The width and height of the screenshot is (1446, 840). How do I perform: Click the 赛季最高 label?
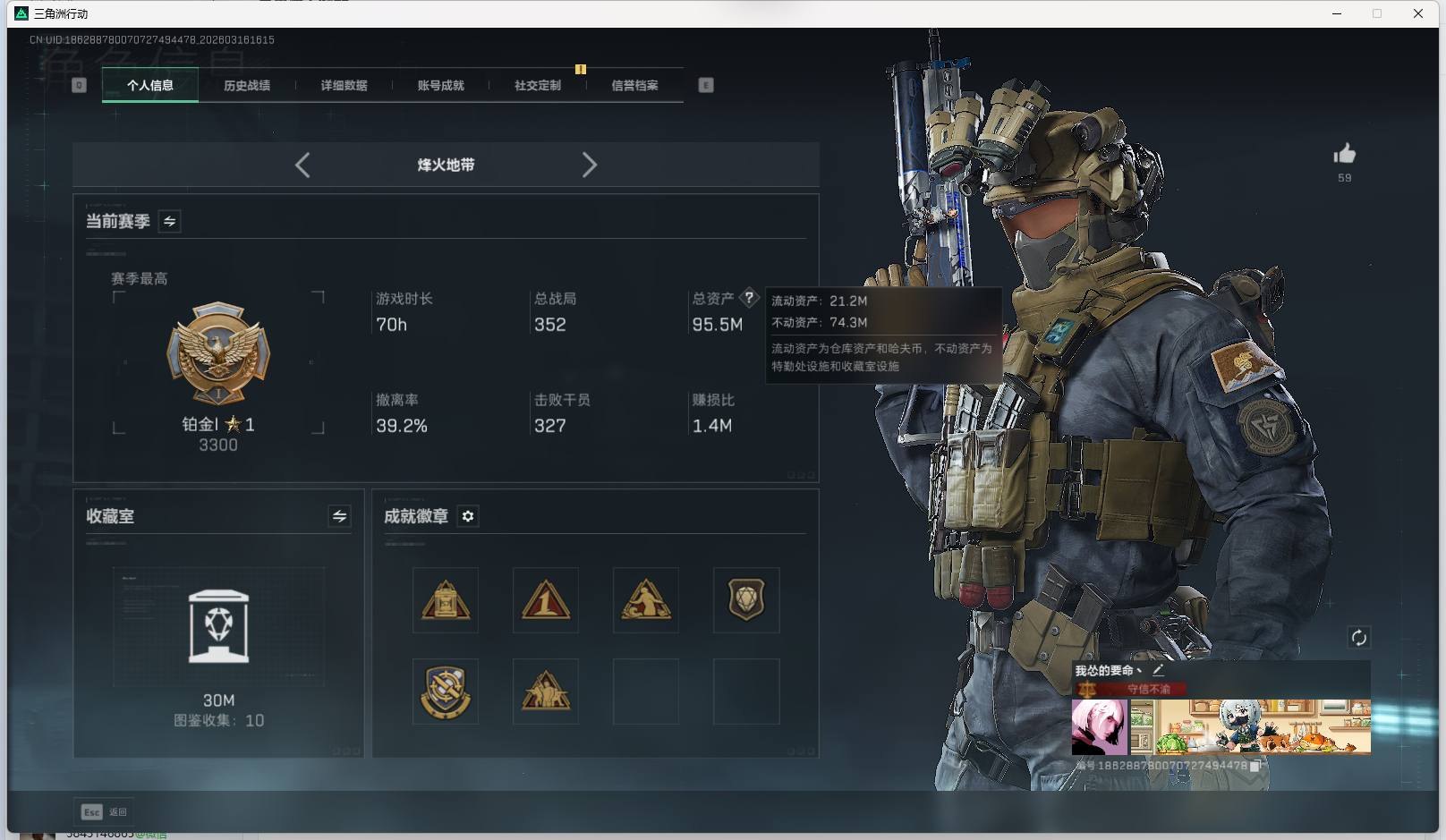click(140, 279)
